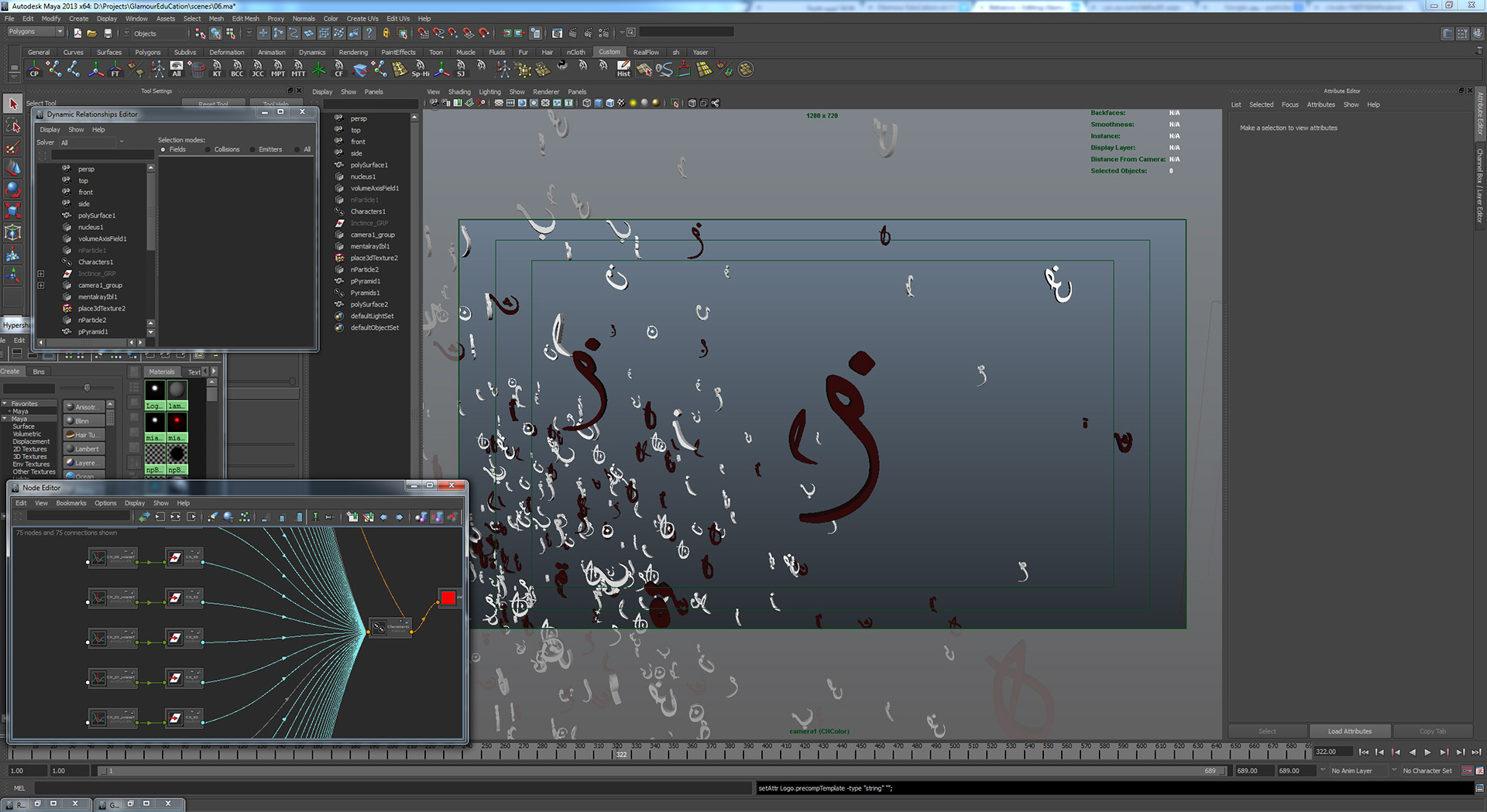Select All selection mode radio button
The height and width of the screenshot is (812, 1487).
click(297, 149)
